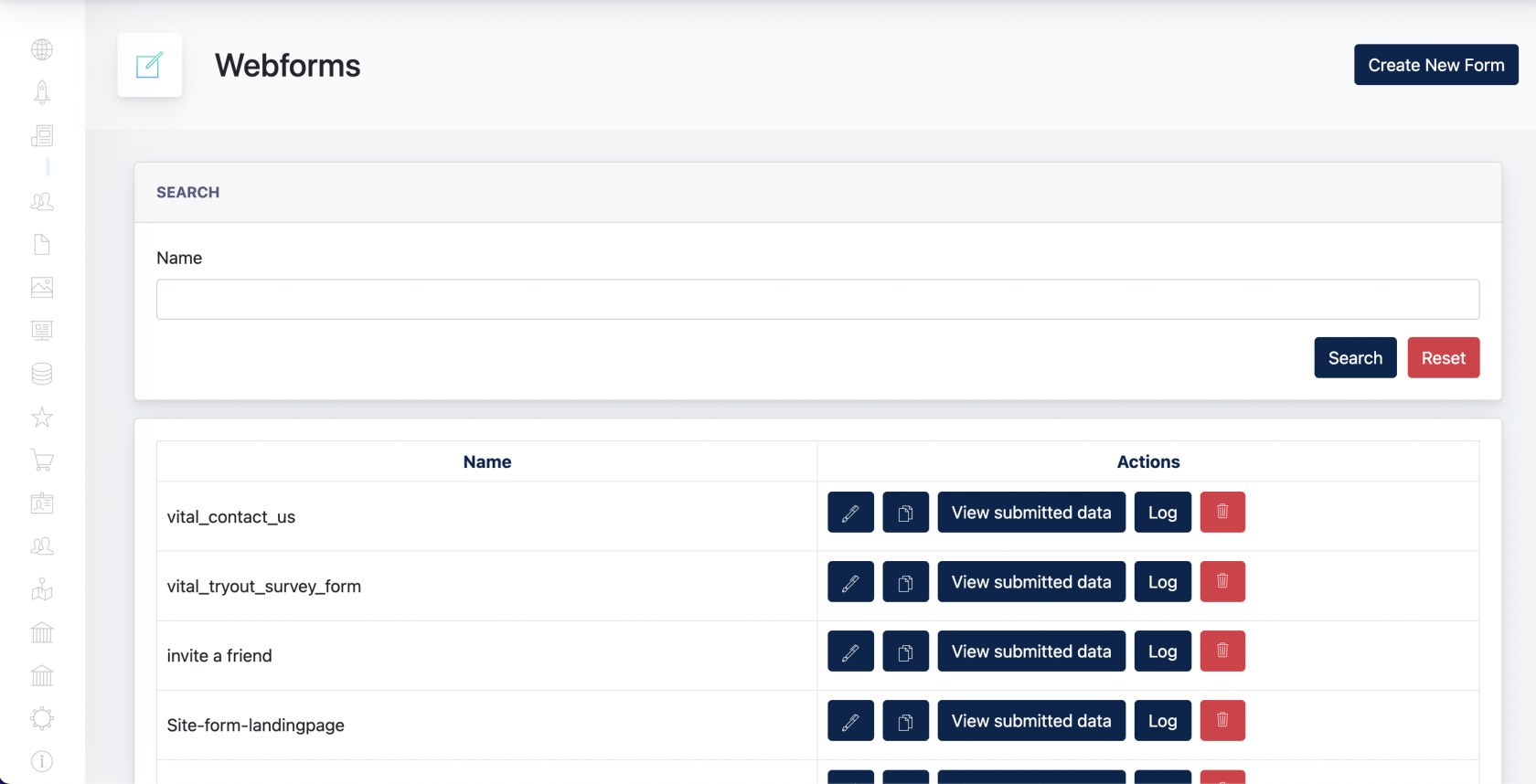
Task: Duplicate the vital_contact_us form with the copy icon
Action: 906,513
